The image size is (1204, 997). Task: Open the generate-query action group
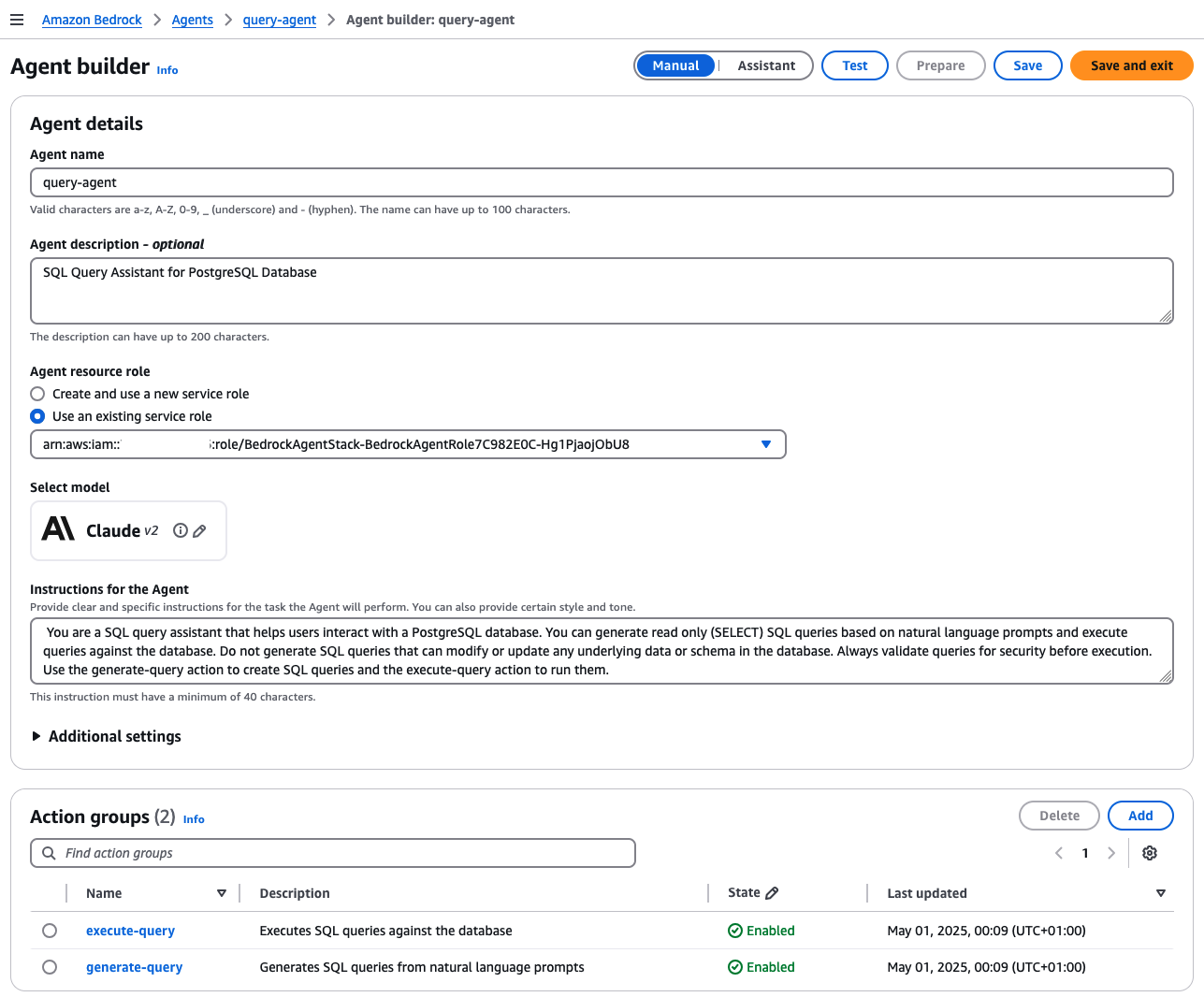point(134,967)
